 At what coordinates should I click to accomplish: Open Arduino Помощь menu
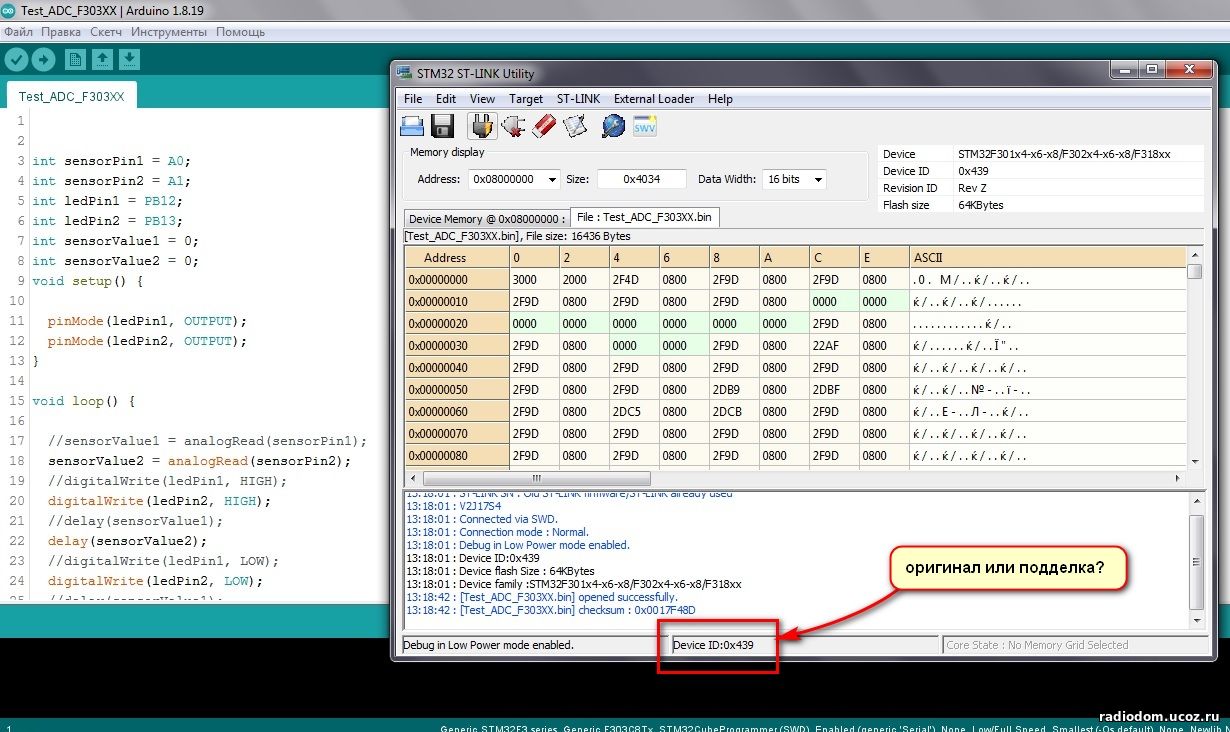click(241, 32)
